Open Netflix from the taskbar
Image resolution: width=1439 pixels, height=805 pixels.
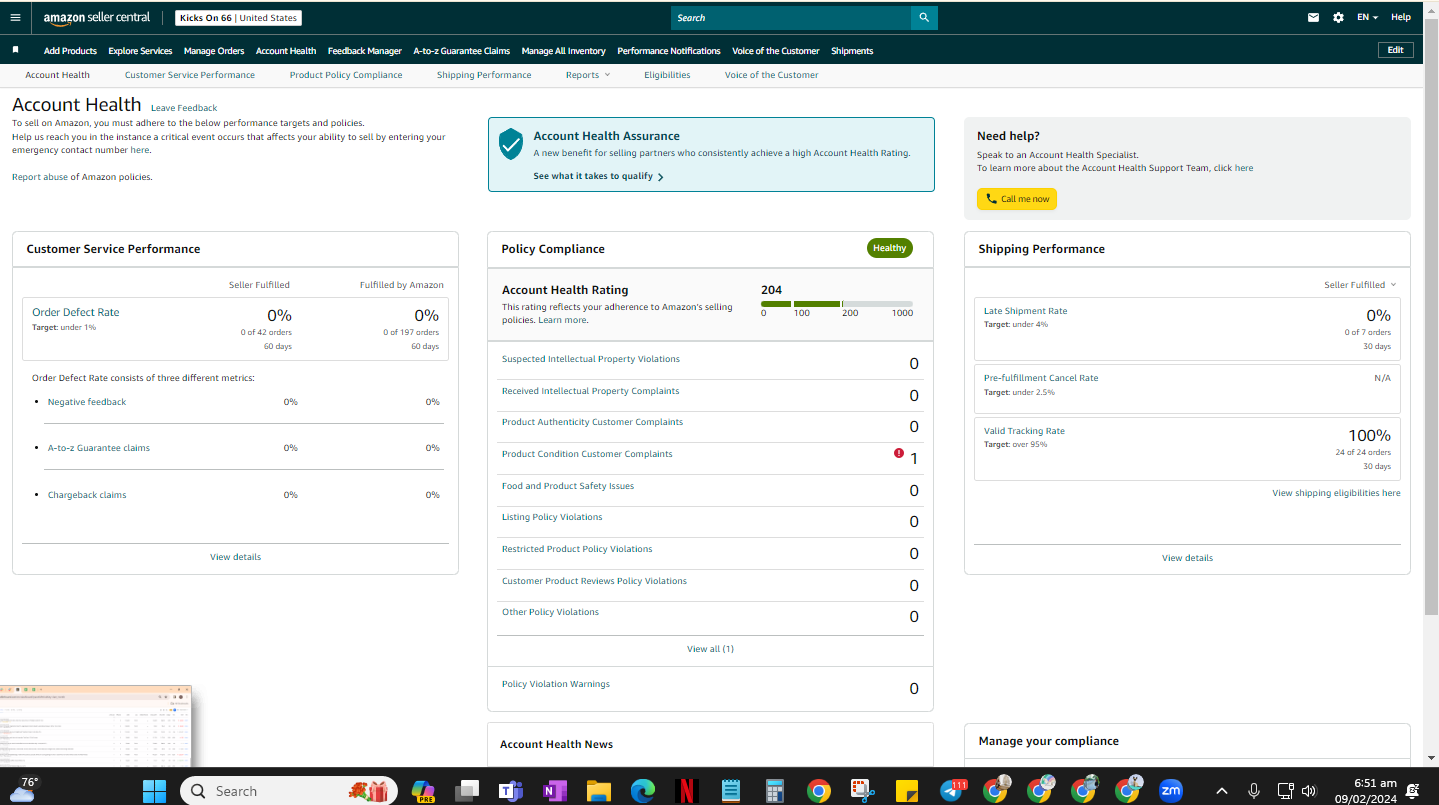[686, 791]
